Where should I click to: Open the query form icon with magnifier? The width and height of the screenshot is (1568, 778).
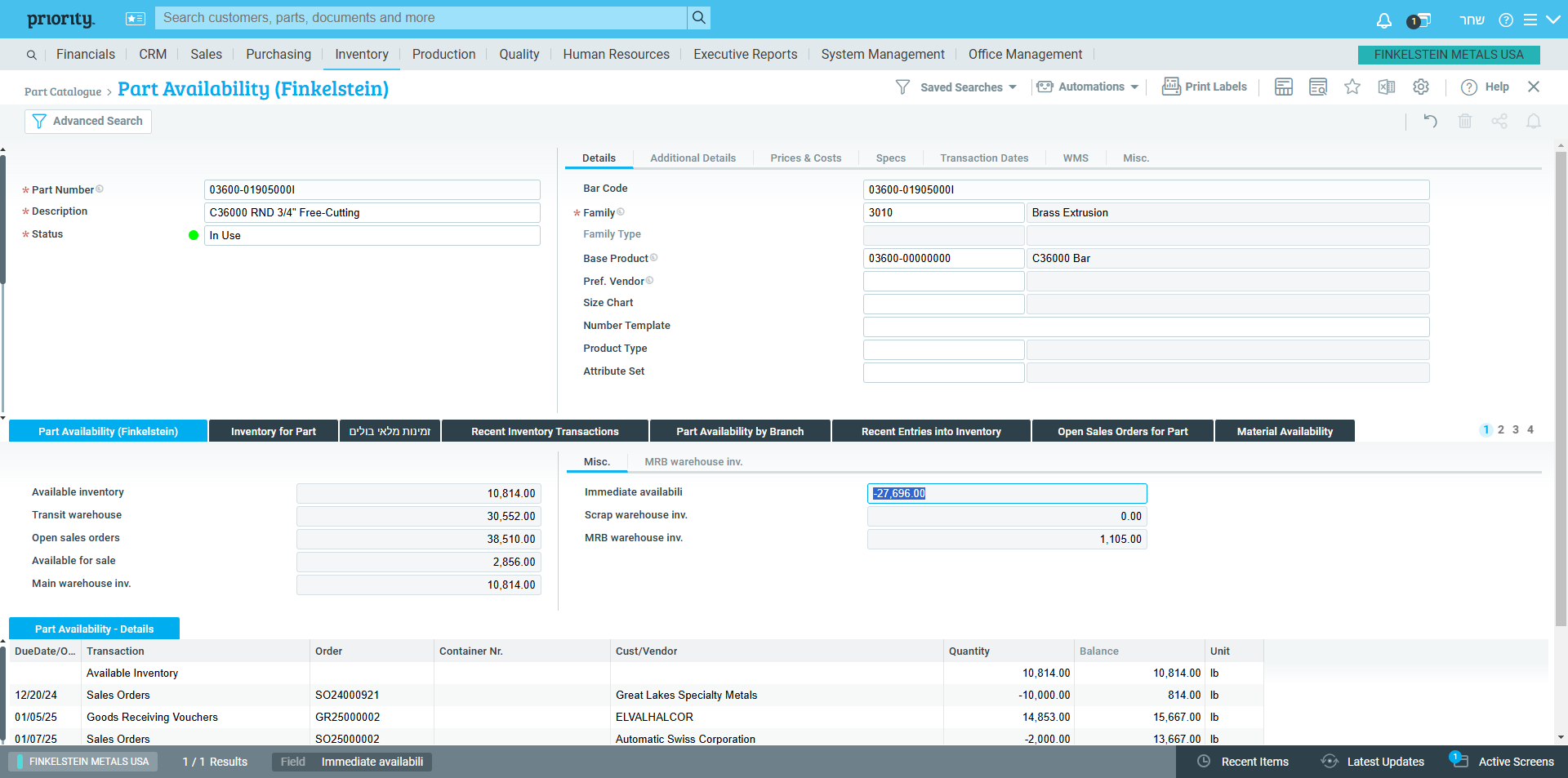pyautogui.click(x=1318, y=87)
